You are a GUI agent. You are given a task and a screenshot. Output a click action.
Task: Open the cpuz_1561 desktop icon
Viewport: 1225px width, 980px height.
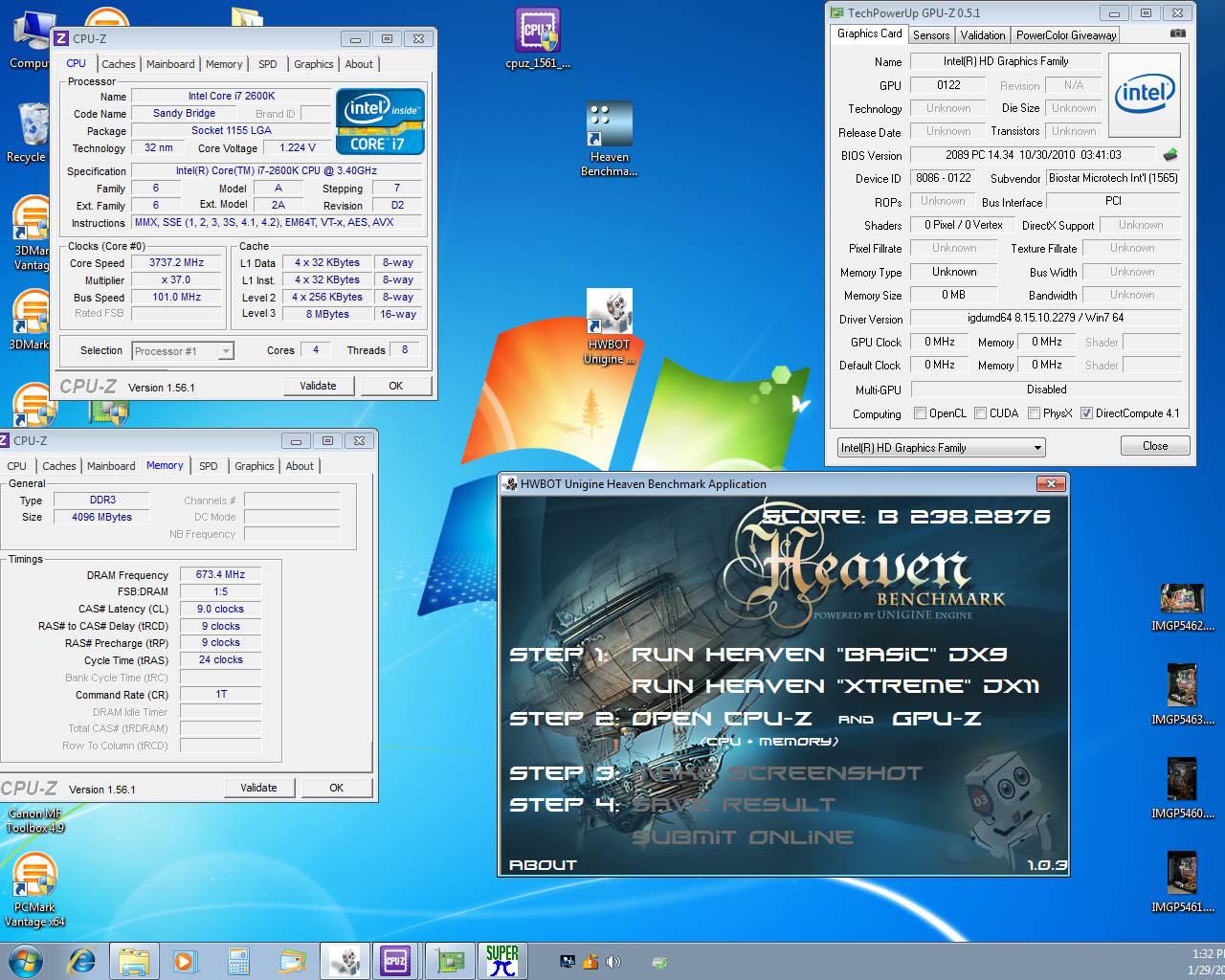tap(538, 39)
